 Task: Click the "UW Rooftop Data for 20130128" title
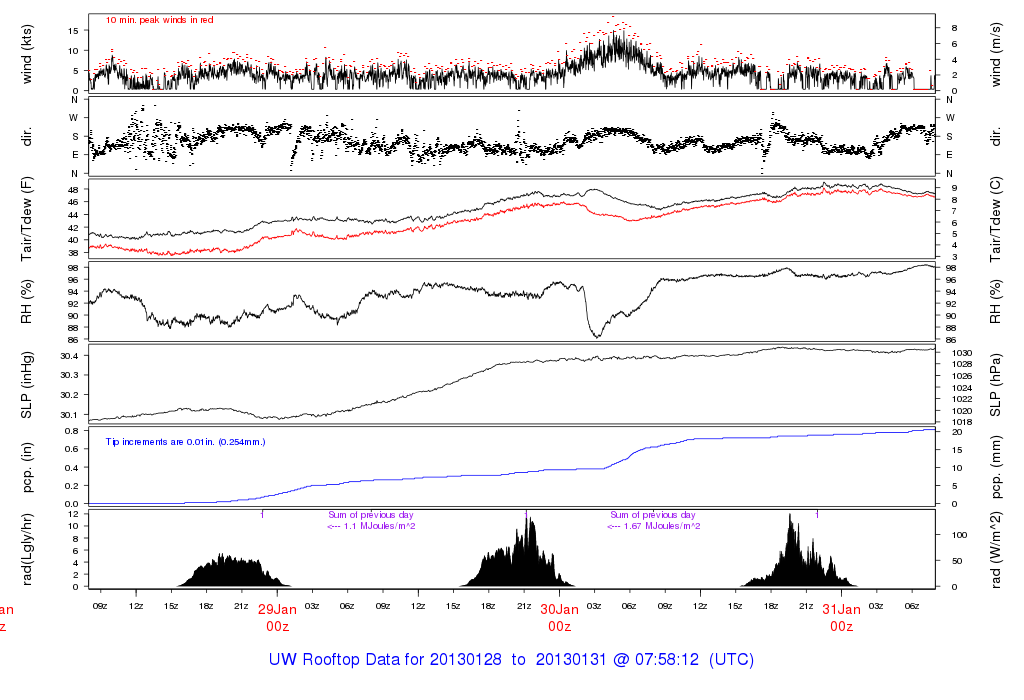pos(385,660)
